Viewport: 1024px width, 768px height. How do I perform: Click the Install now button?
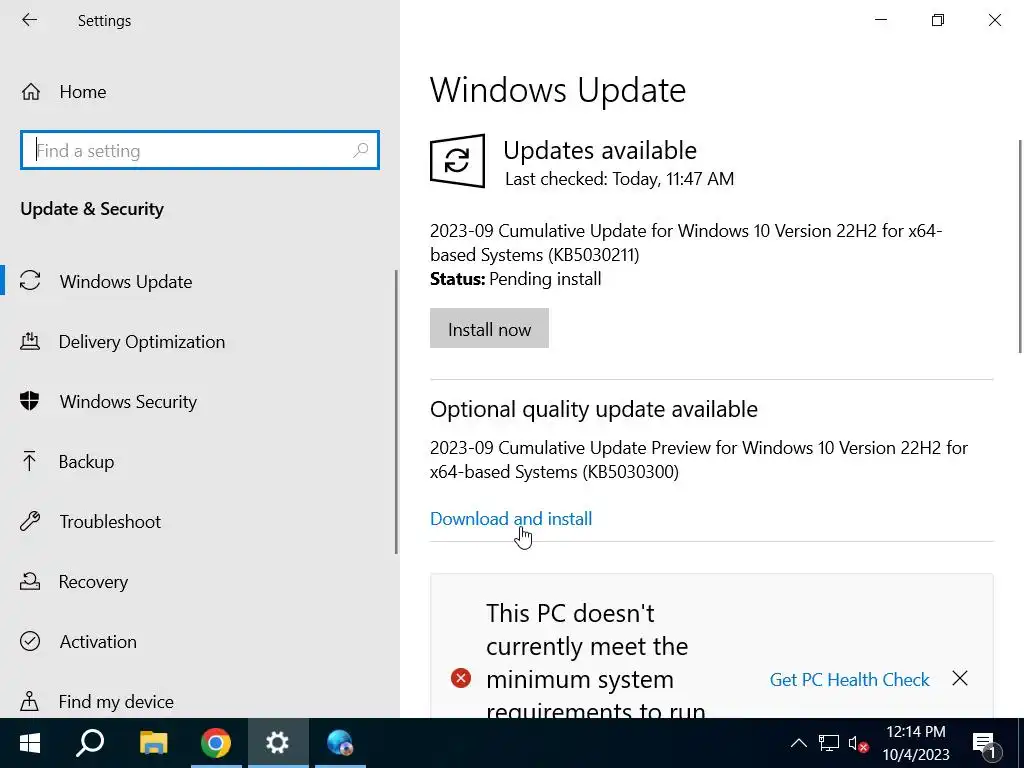(489, 328)
